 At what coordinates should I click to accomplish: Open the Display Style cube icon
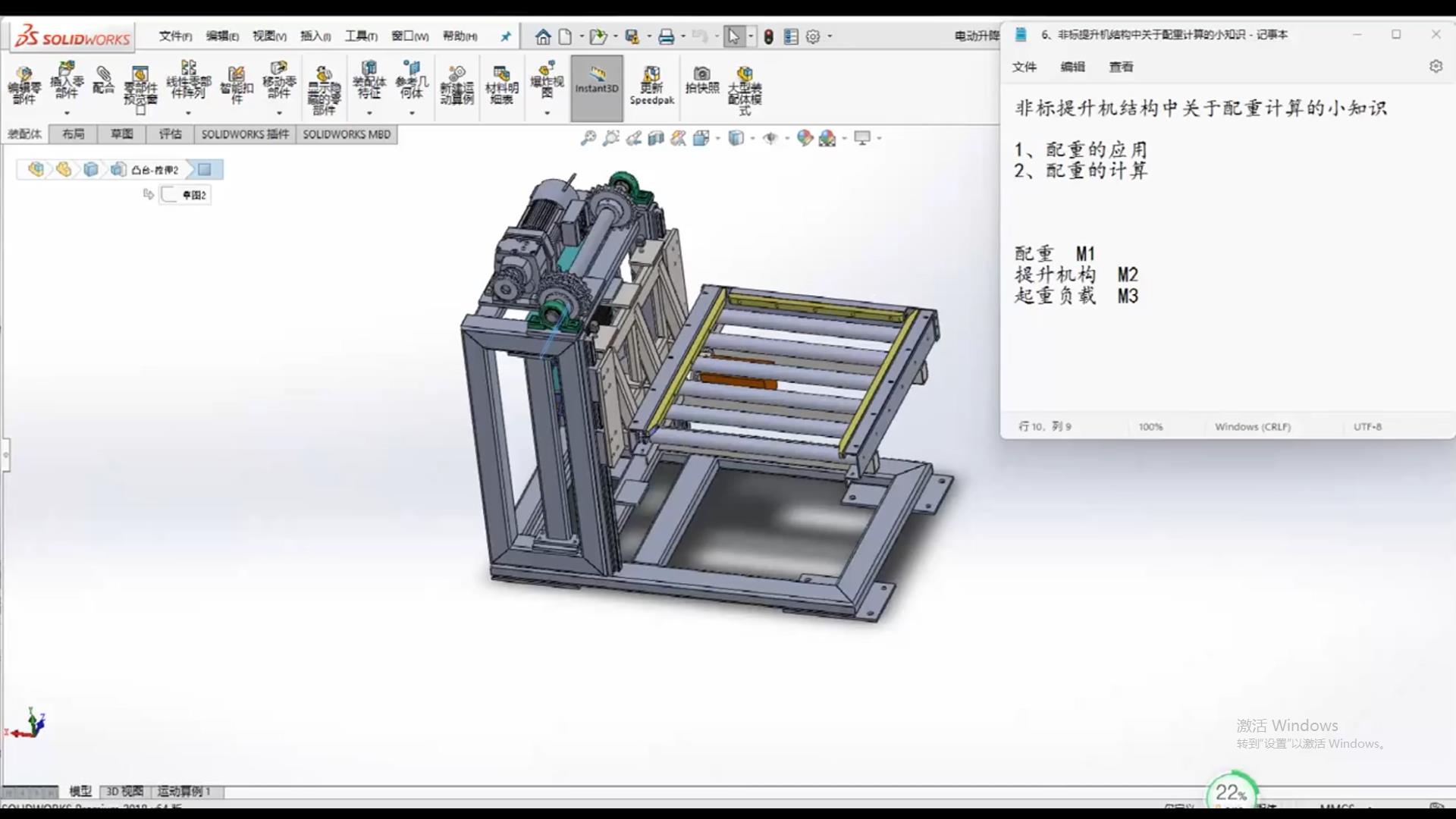[736, 138]
